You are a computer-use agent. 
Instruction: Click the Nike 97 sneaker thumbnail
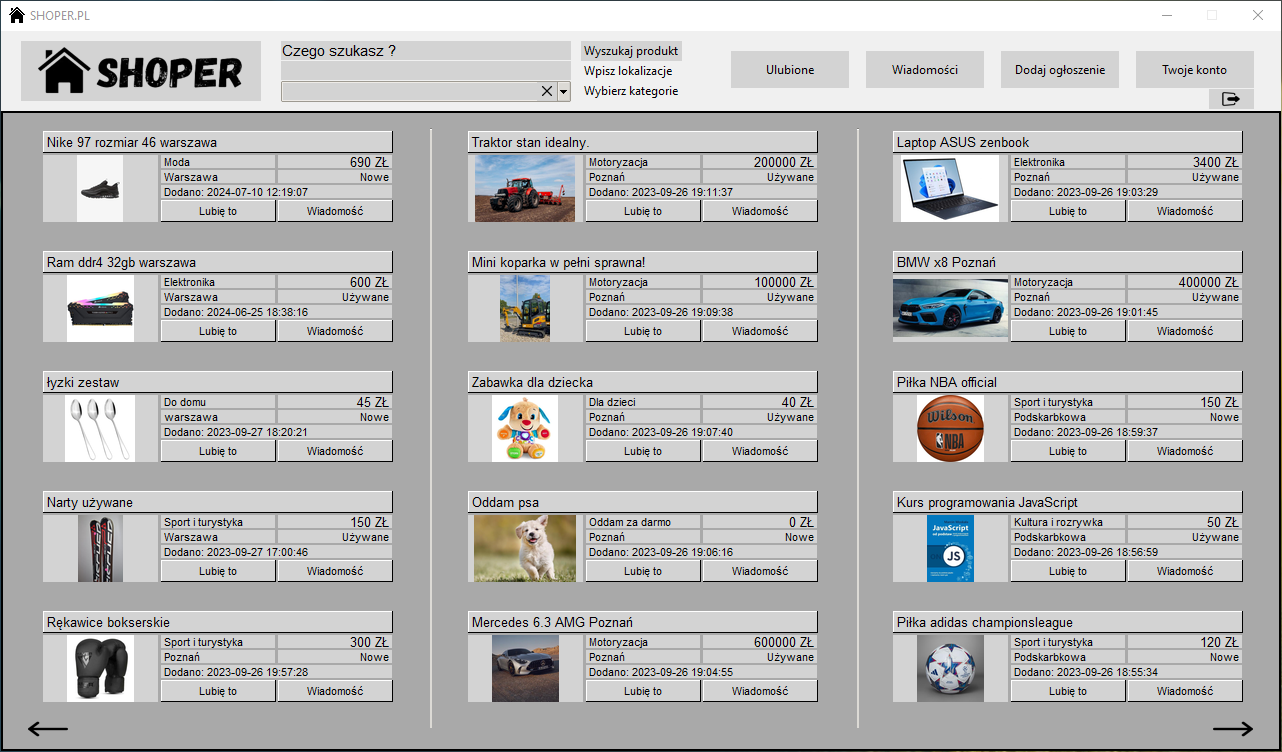pos(100,188)
